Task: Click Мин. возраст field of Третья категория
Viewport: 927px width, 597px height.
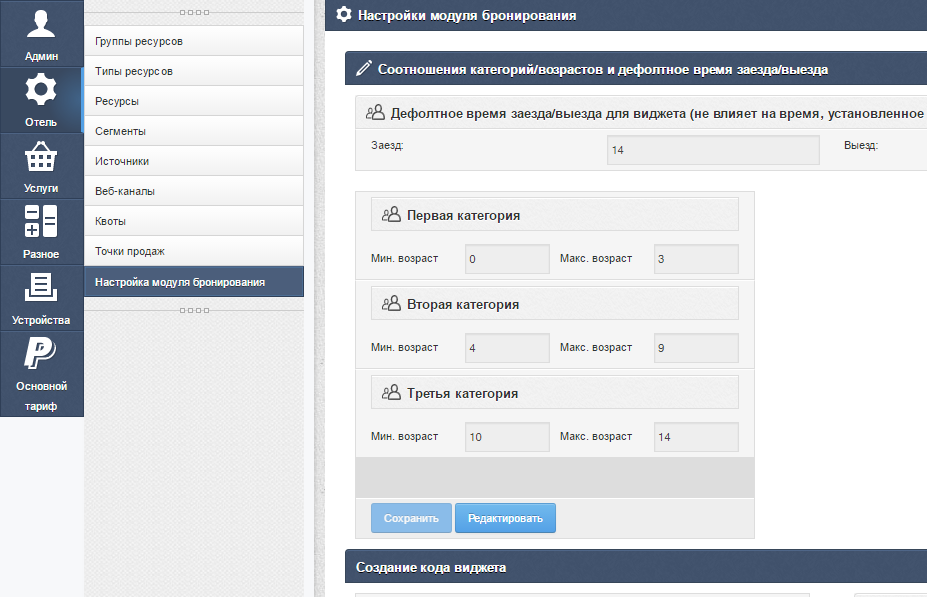Action: click(x=507, y=437)
